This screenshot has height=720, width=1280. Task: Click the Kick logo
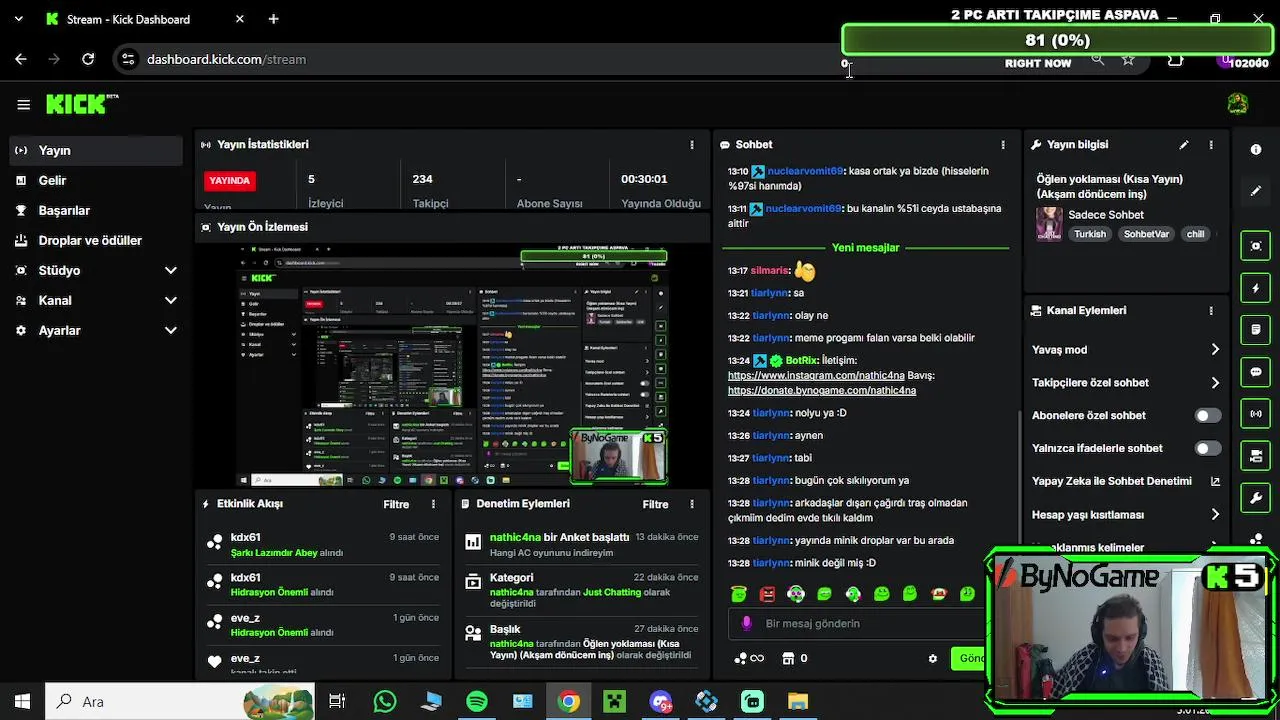[x=82, y=104]
